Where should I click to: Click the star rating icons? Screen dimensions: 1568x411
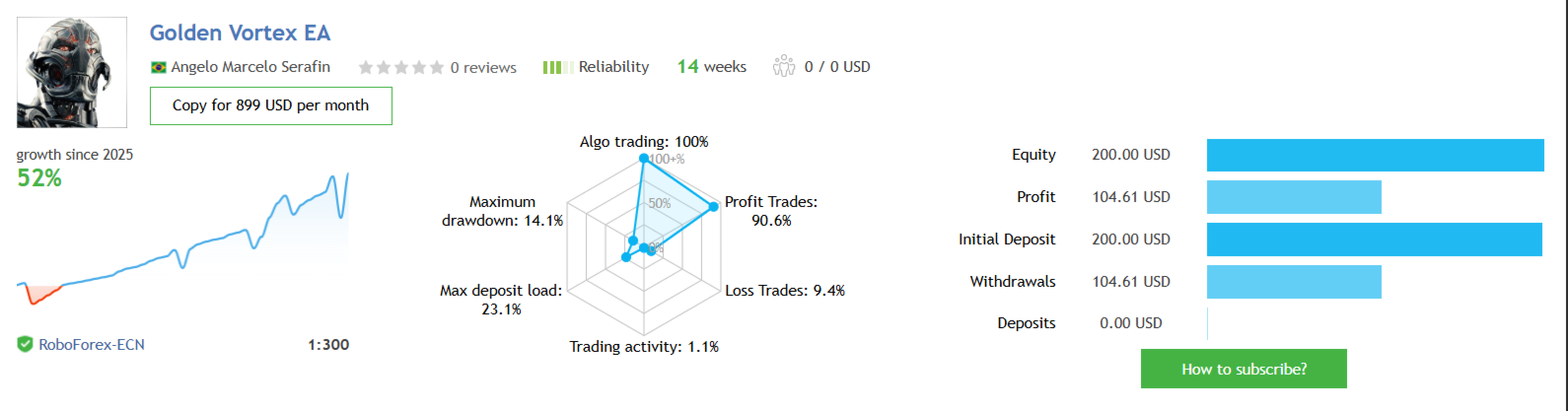(x=400, y=68)
